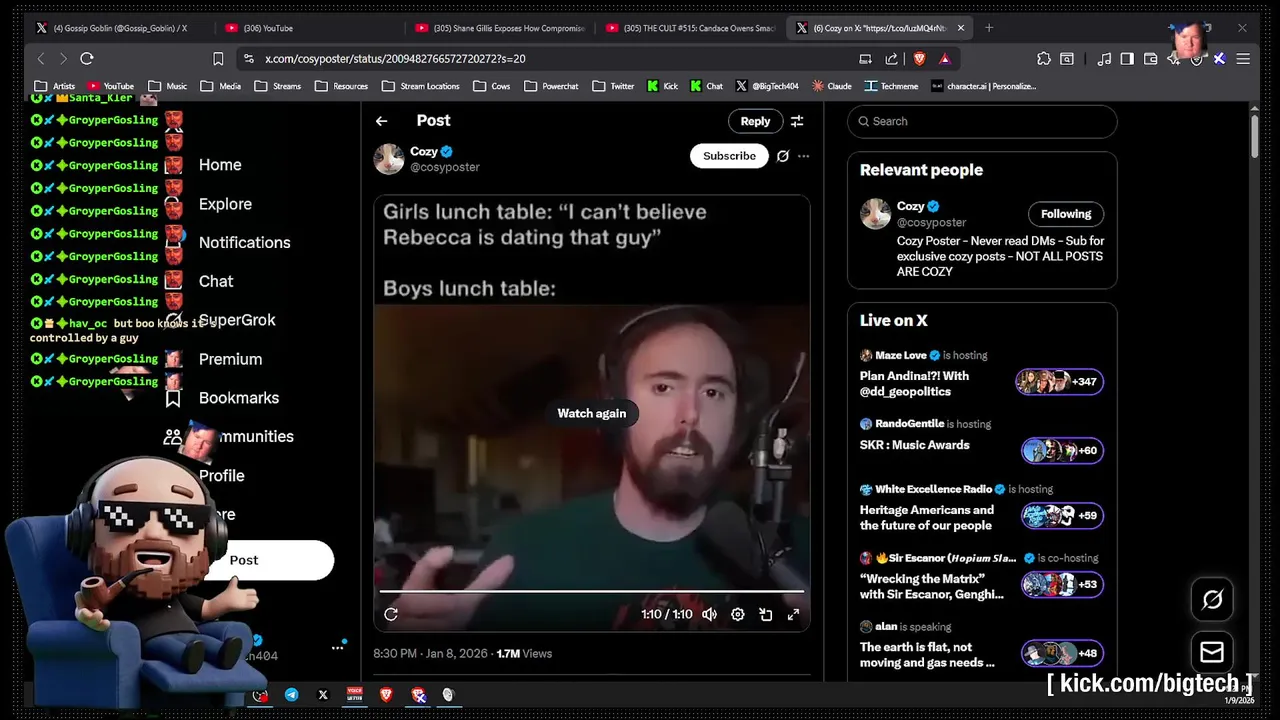Screen dimensions: 1280x720
Task: Seek on the video progress bar
Action: coord(592,591)
